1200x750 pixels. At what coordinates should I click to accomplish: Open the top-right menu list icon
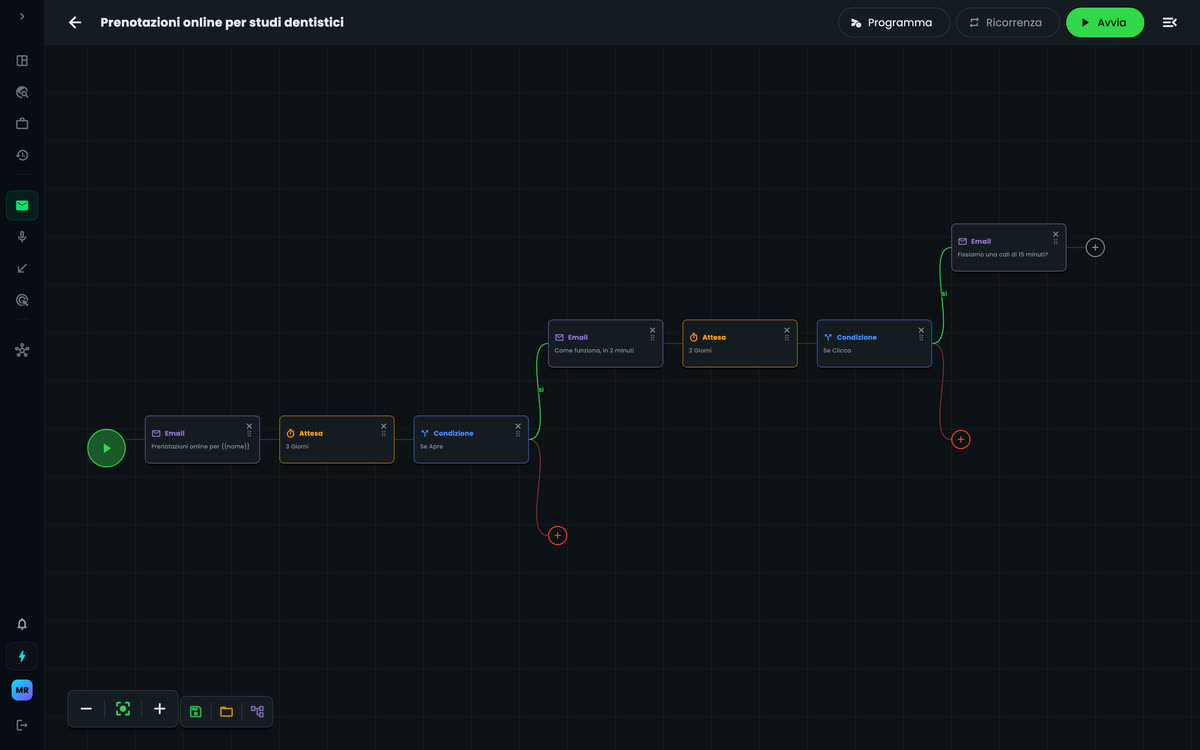[x=1170, y=22]
